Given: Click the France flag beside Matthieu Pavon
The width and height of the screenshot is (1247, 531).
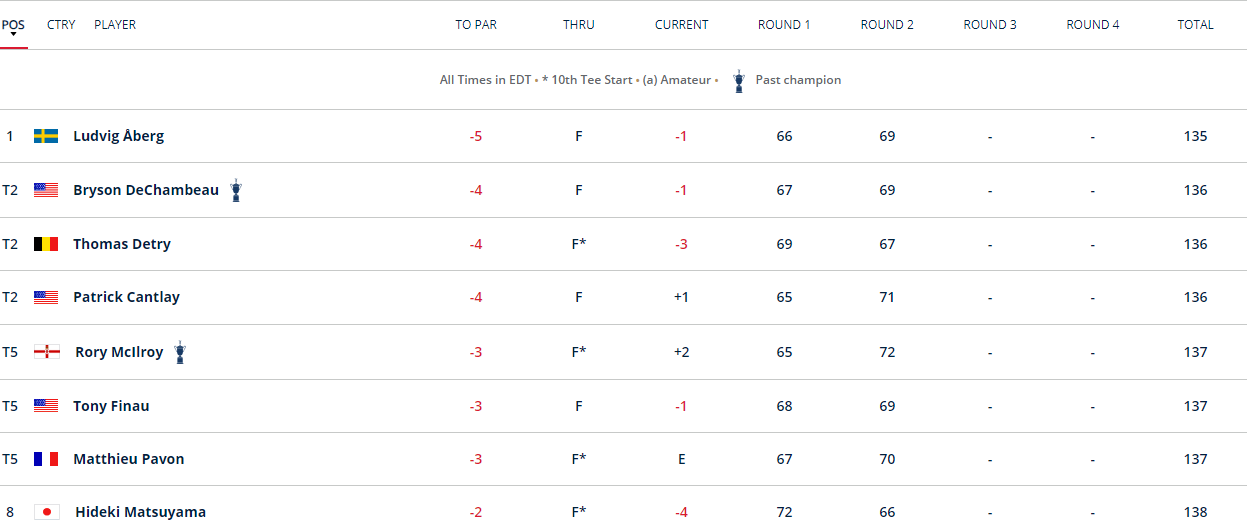Looking at the screenshot, I should pyautogui.click(x=46, y=459).
